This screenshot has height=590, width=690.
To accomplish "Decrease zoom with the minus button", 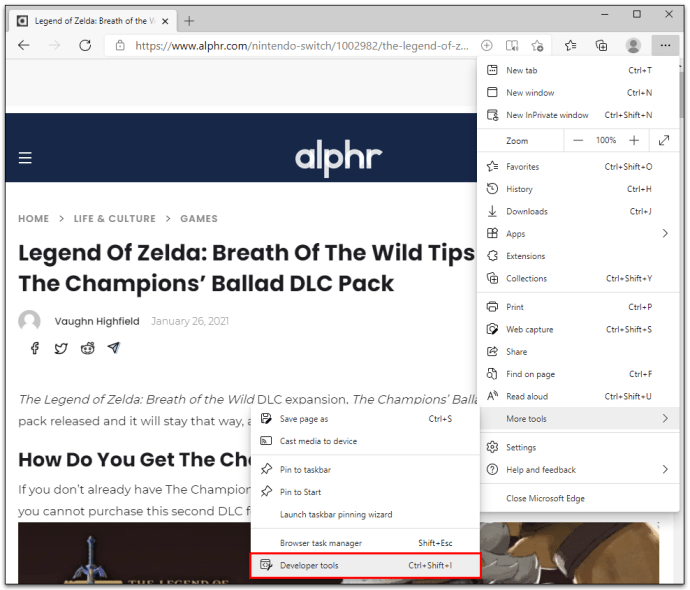I will pyautogui.click(x=578, y=140).
